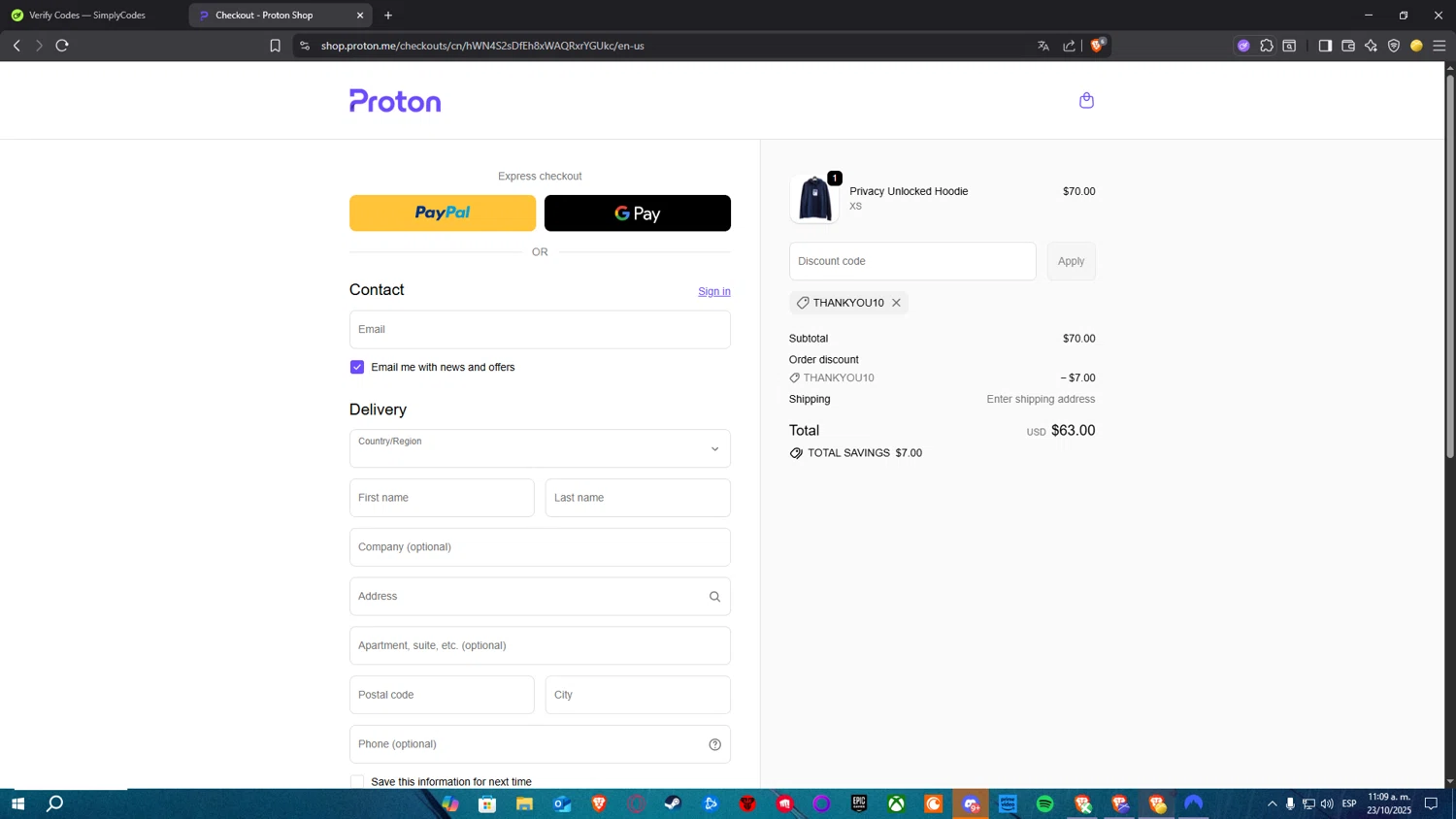Open Steam from the taskbar
This screenshot has height=819, width=1456.
pyautogui.click(x=673, y=803)
